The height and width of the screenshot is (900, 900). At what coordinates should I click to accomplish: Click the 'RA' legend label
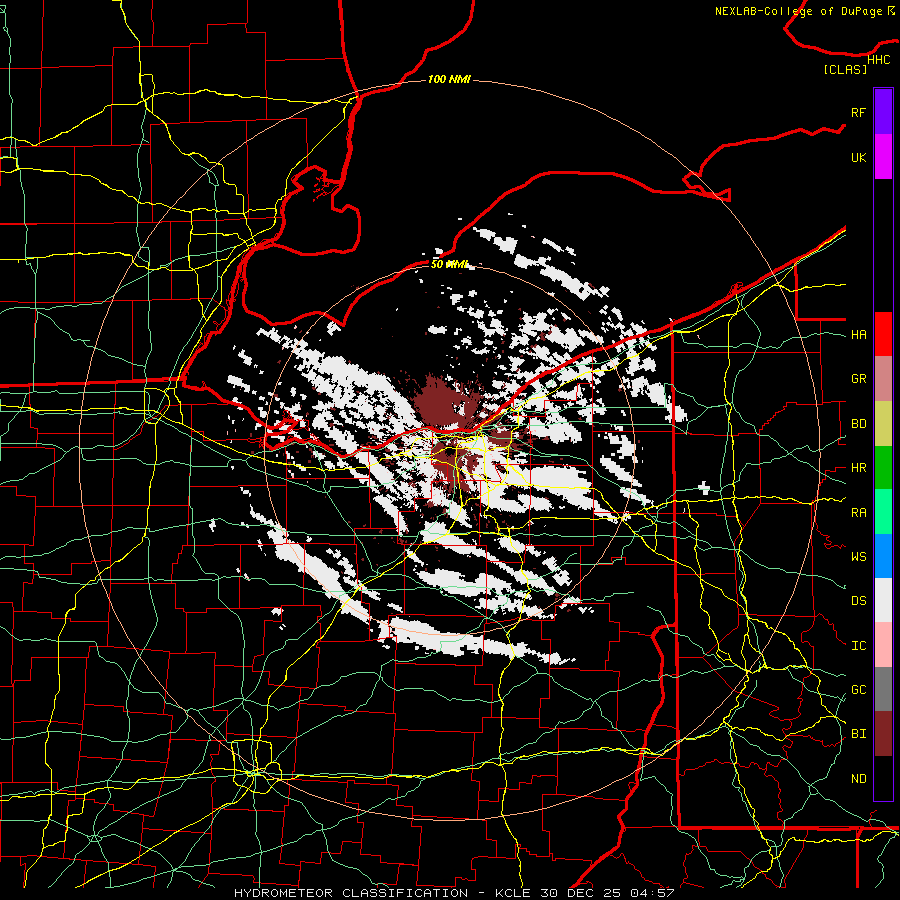pos(858,513)
